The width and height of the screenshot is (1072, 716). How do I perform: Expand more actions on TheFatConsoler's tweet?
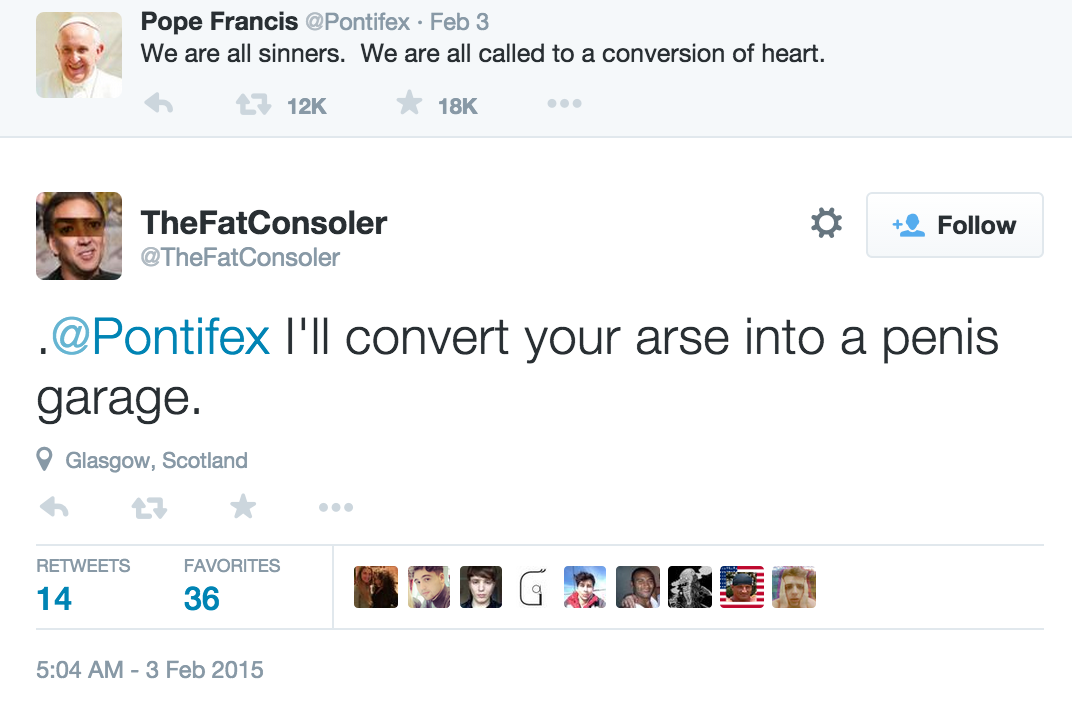tap(336, 508)
